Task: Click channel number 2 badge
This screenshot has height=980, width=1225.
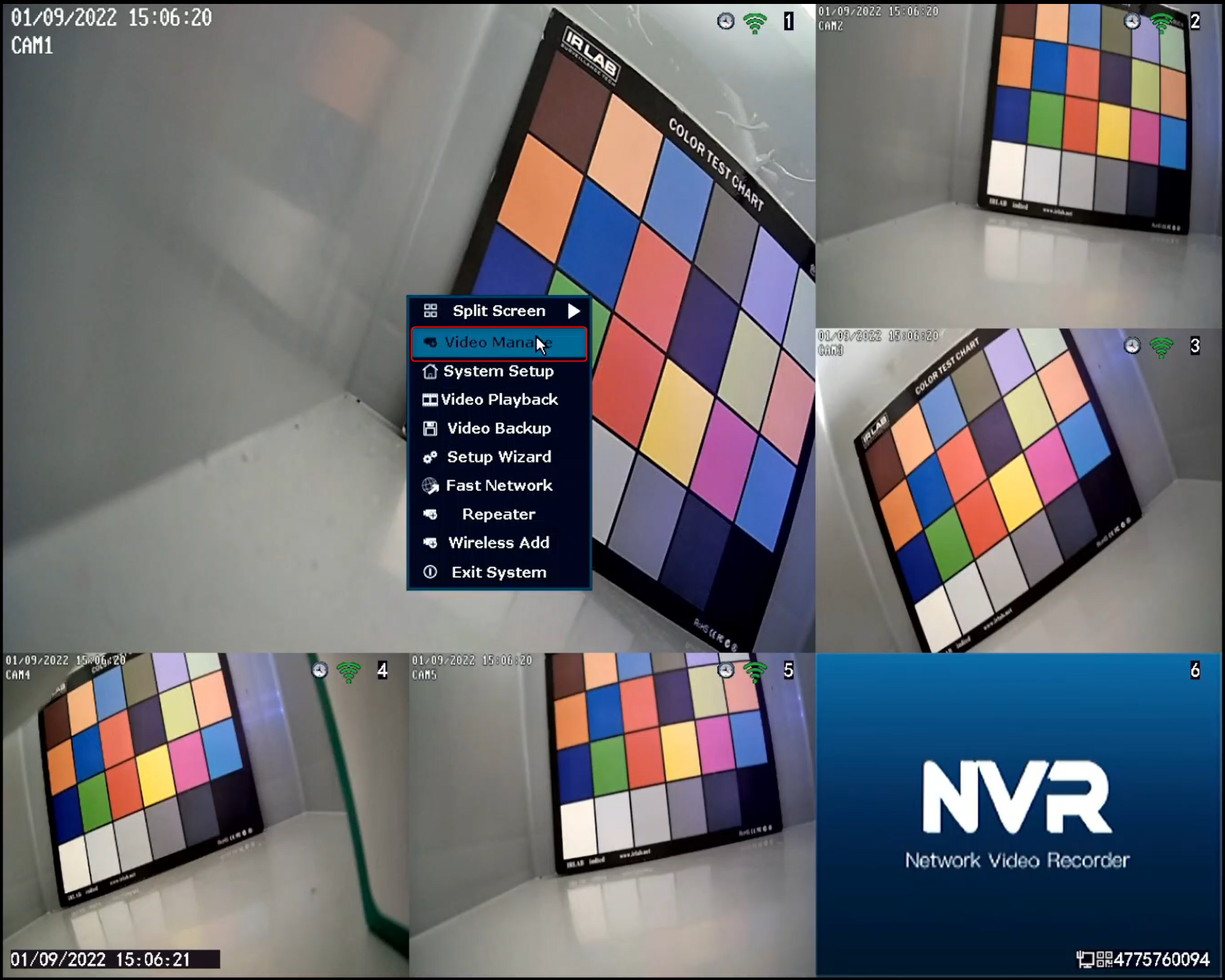Action: coord(1195,22)
